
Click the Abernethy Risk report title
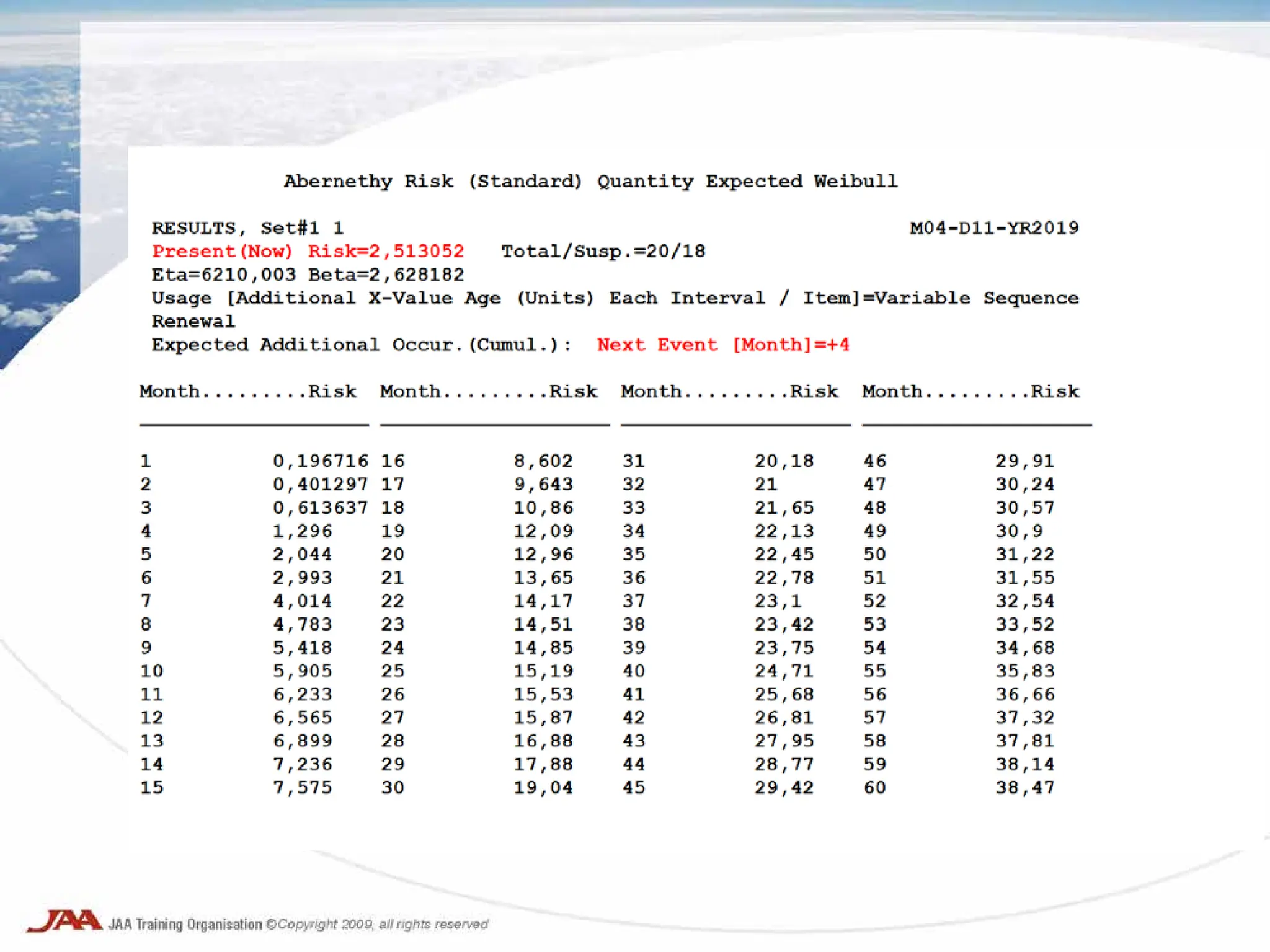coord(590,181)
